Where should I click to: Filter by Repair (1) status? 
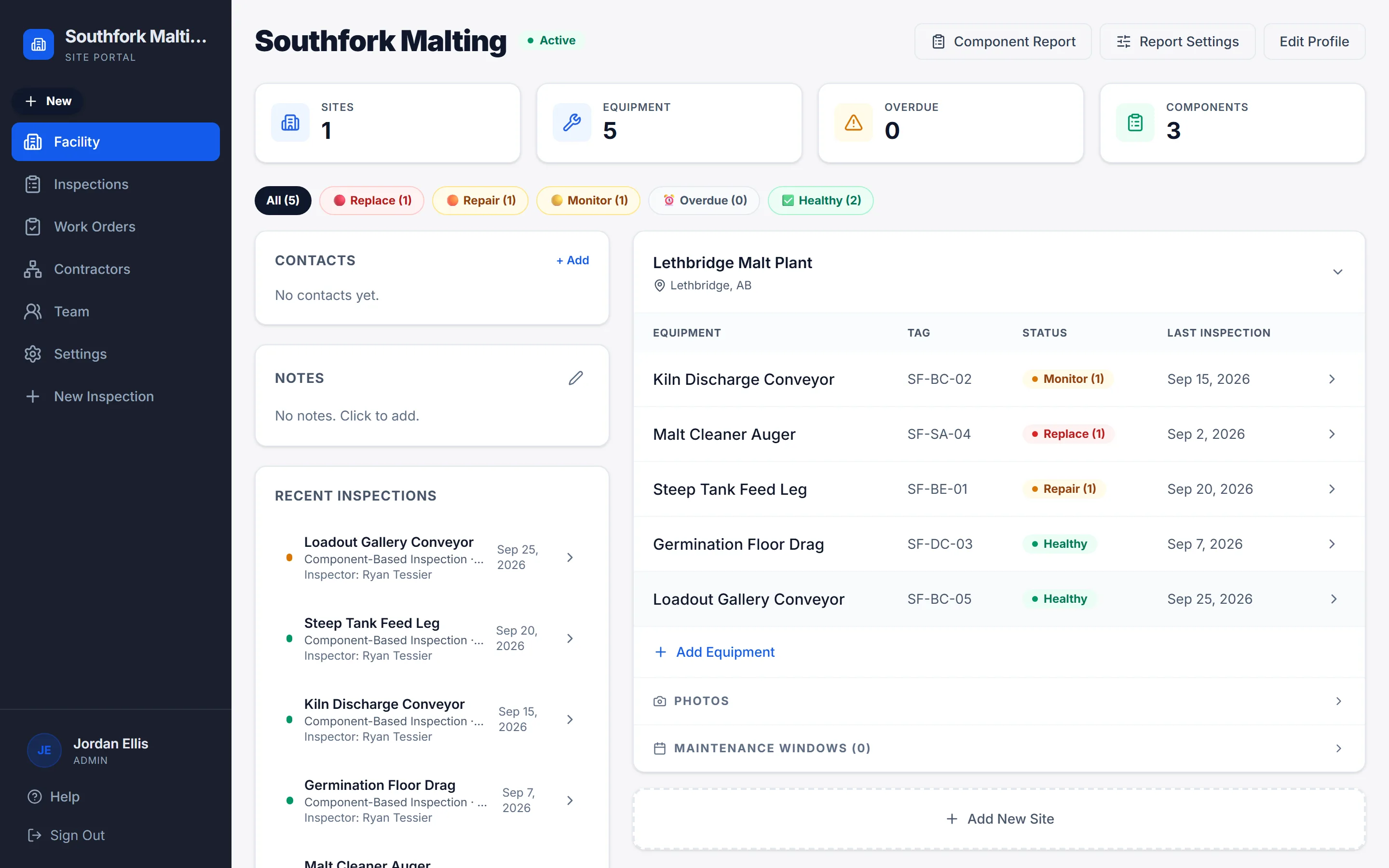coord(480,200)
